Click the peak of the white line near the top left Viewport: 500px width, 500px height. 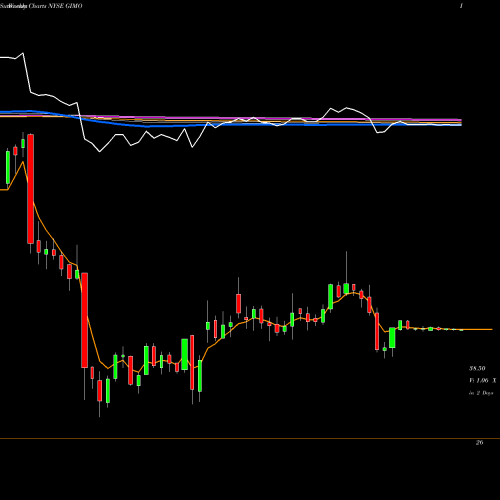click(x=23, y=53)
